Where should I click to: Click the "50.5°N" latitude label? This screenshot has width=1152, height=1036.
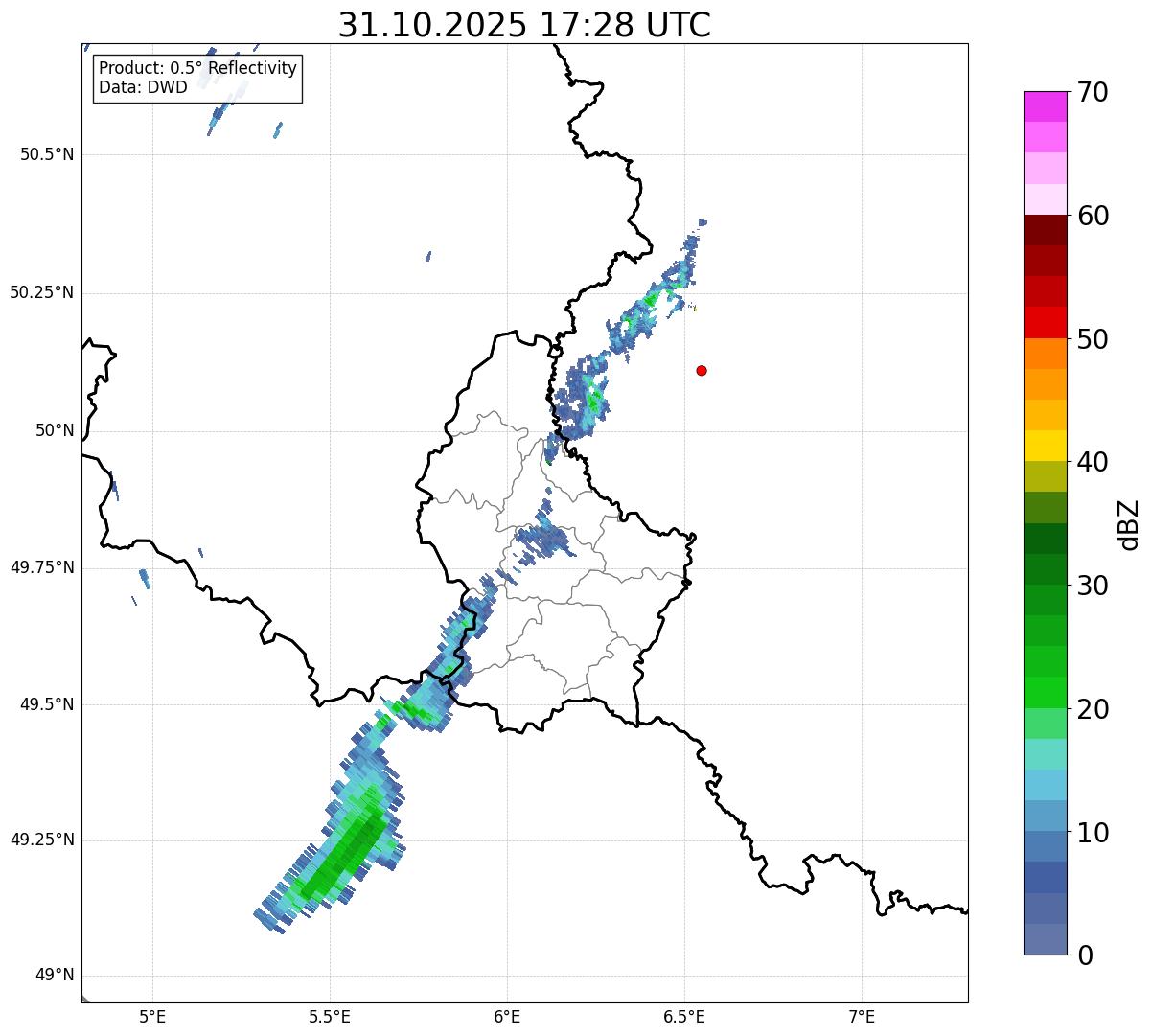pos(47,154)
